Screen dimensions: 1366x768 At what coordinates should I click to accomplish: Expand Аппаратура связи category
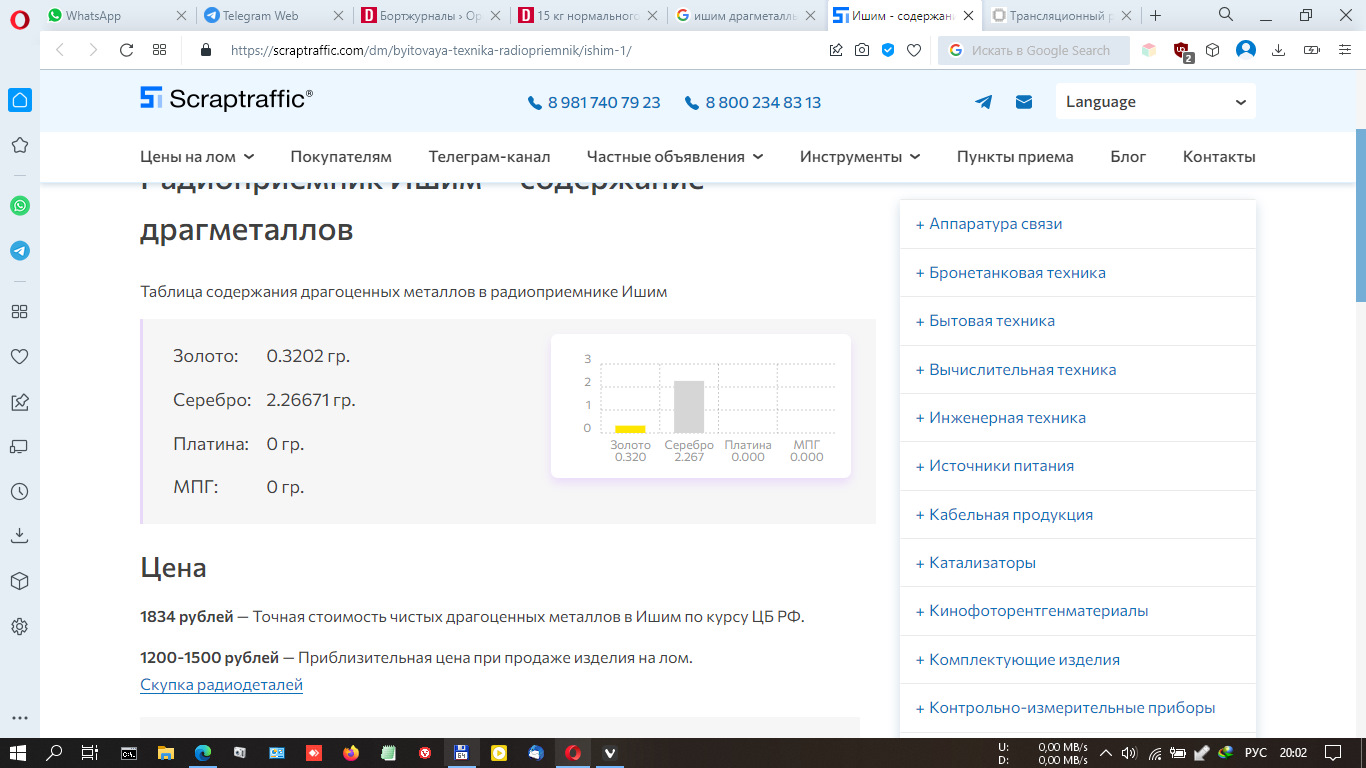[1077, 224]
